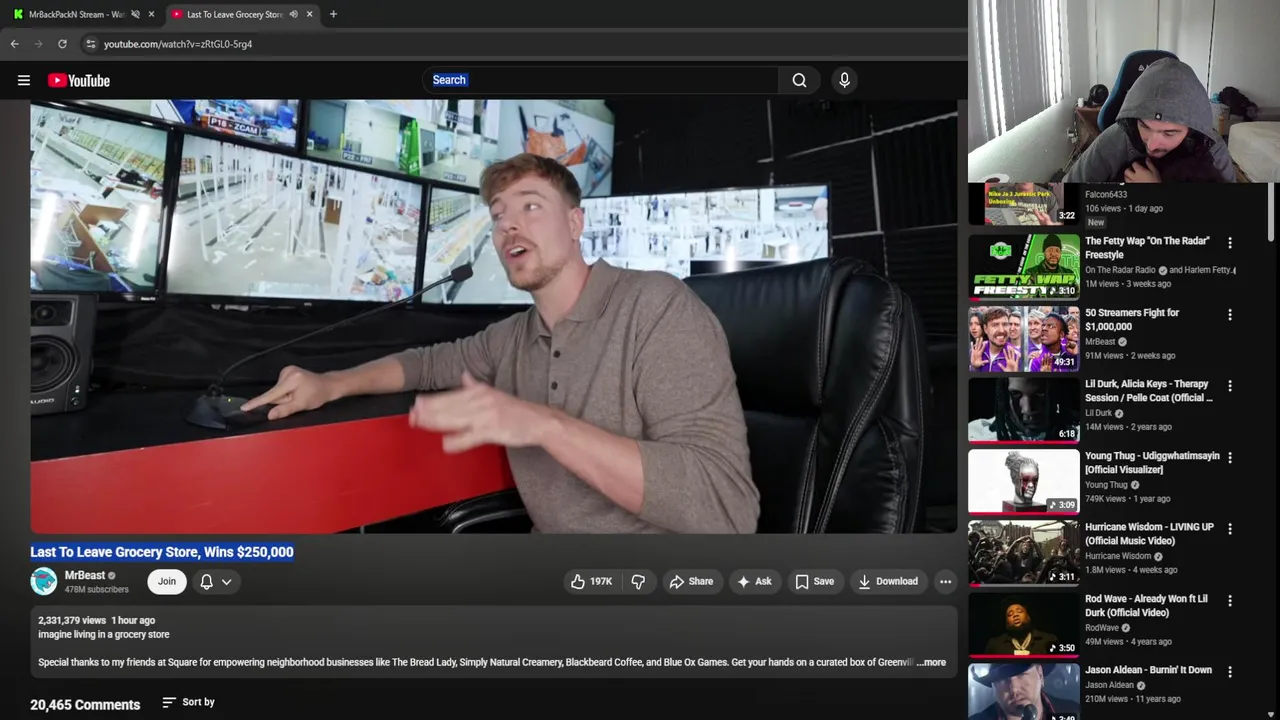The image size is (1280, 720).
Task: Open Rod Wave Already Won title link
Action: [x=1146, y=605]
